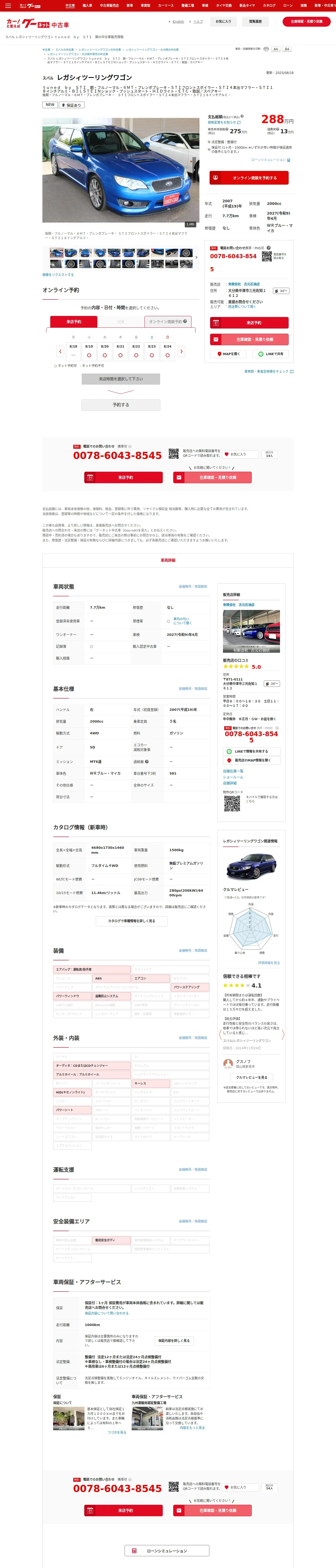Go to next week in reservation calendar

click(181, 351)
